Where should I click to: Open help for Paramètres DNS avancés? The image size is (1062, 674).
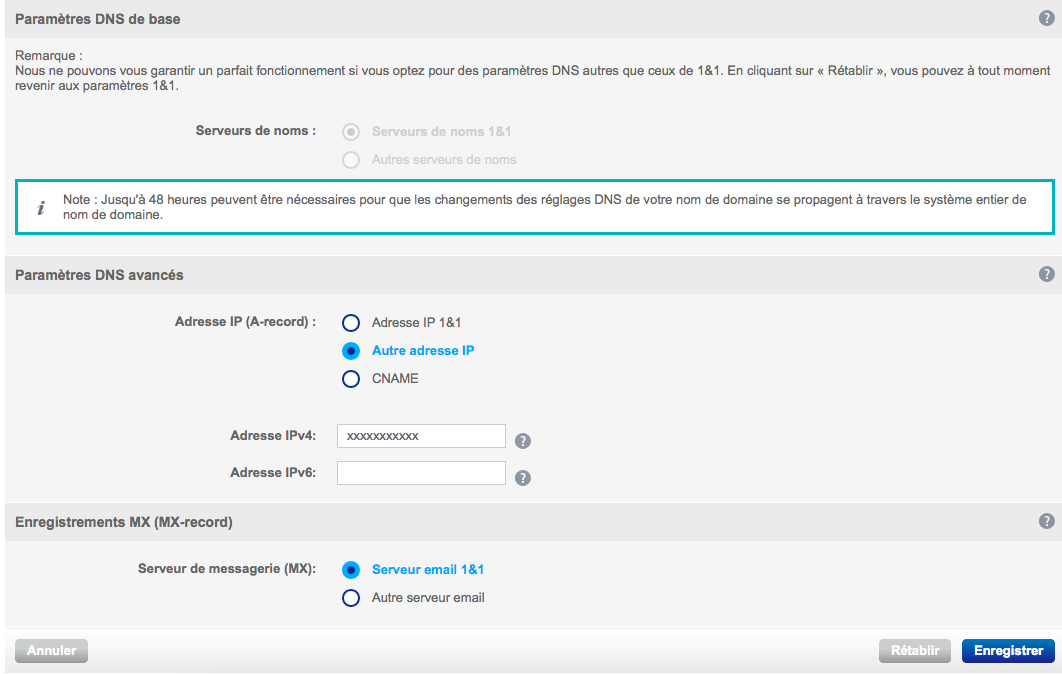[1046, 274]
